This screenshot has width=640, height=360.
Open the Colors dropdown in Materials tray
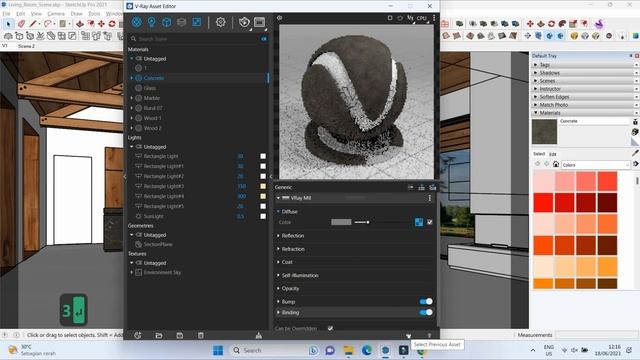coord(596,165)
